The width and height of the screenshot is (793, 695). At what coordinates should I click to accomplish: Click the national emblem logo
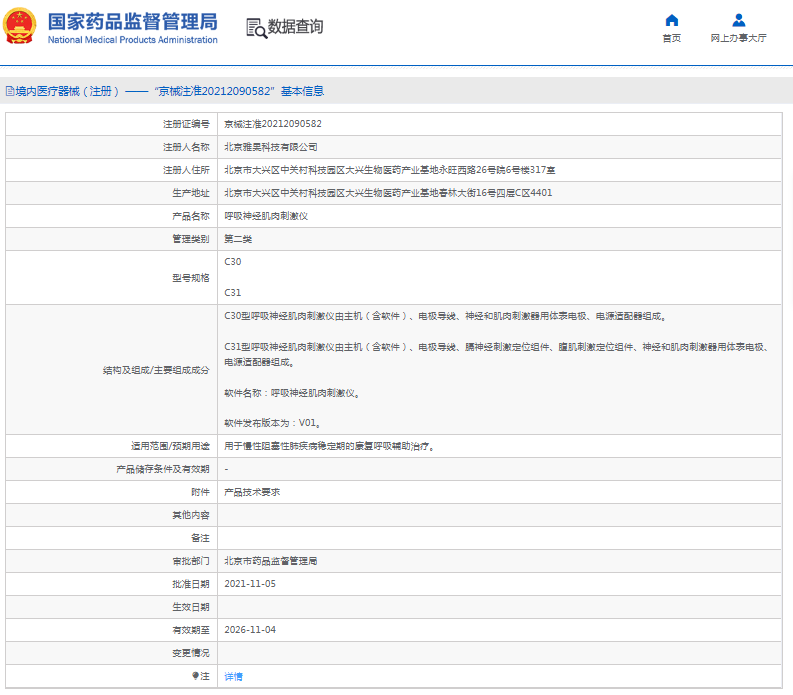pos(22,28)
